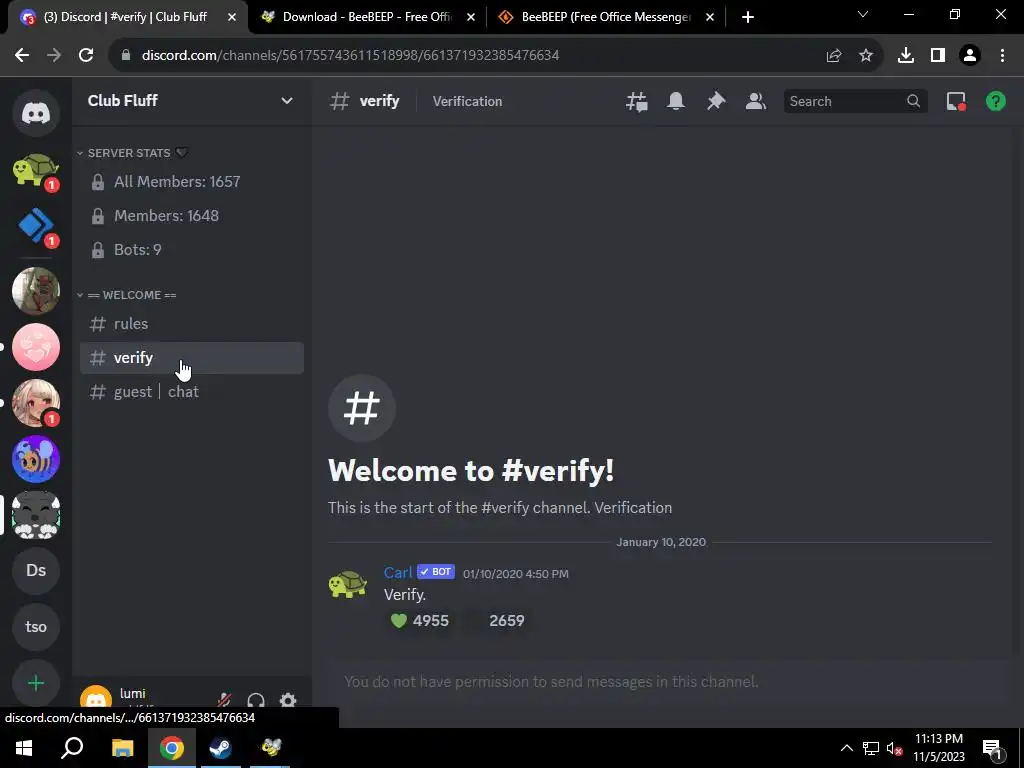Toggle microphone mute in user panel
This screenshot has height=768, width=1024.
pyautogui.click(x=224, y=701)
